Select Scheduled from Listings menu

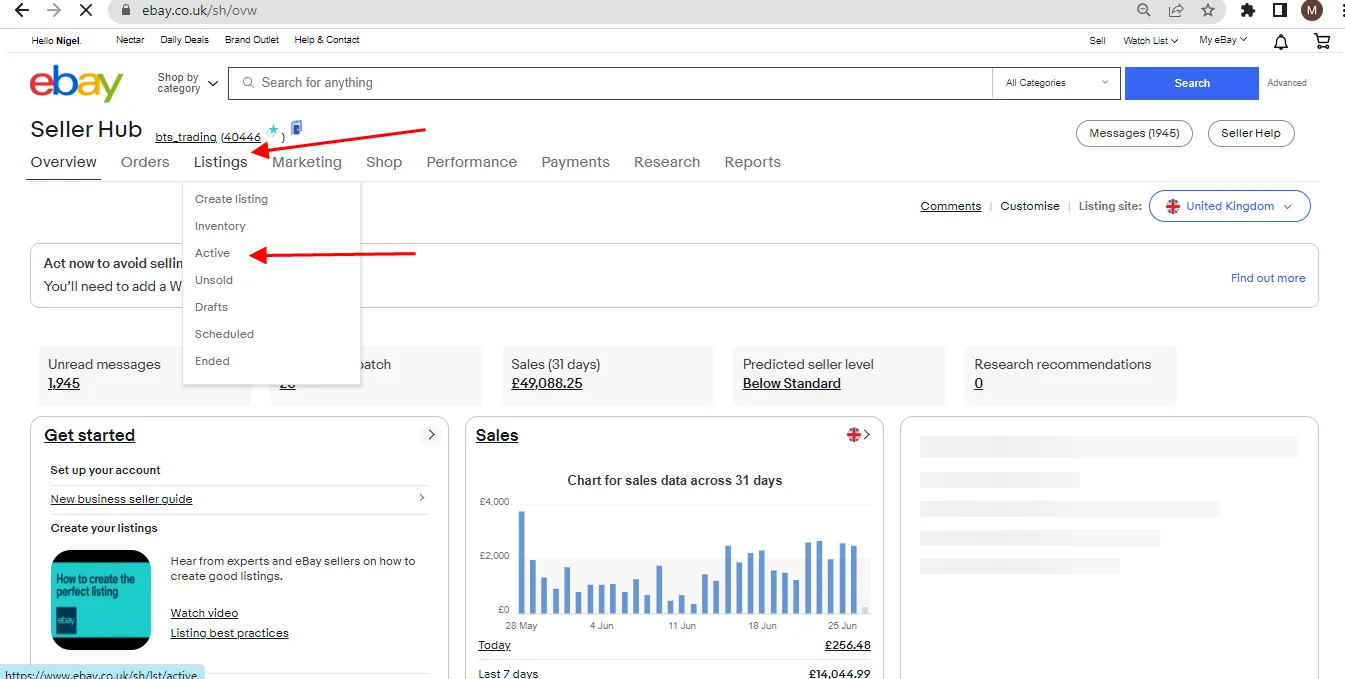coord(224,334)
